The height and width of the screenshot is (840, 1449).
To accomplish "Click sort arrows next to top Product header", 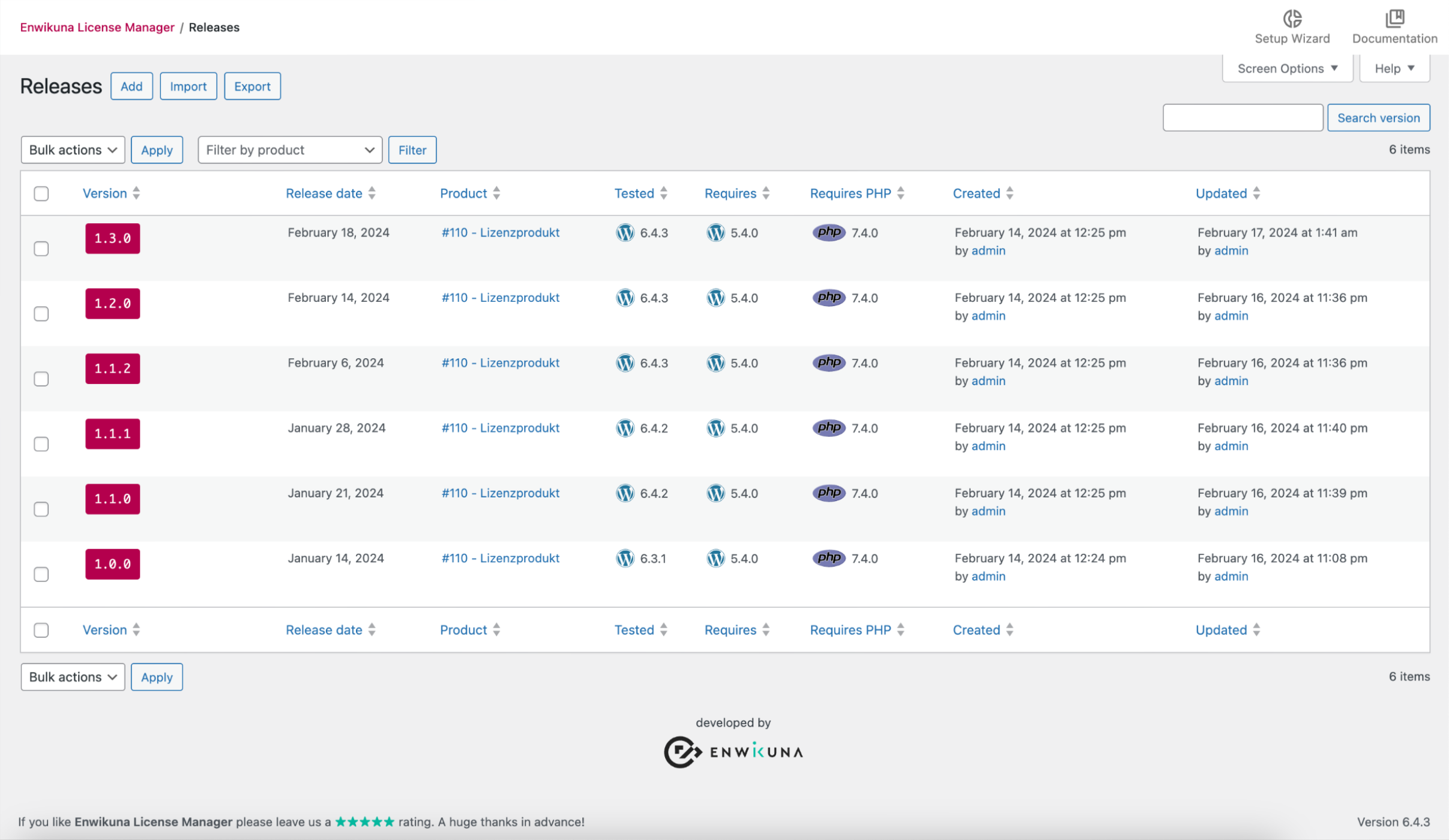I will point(496,193).
